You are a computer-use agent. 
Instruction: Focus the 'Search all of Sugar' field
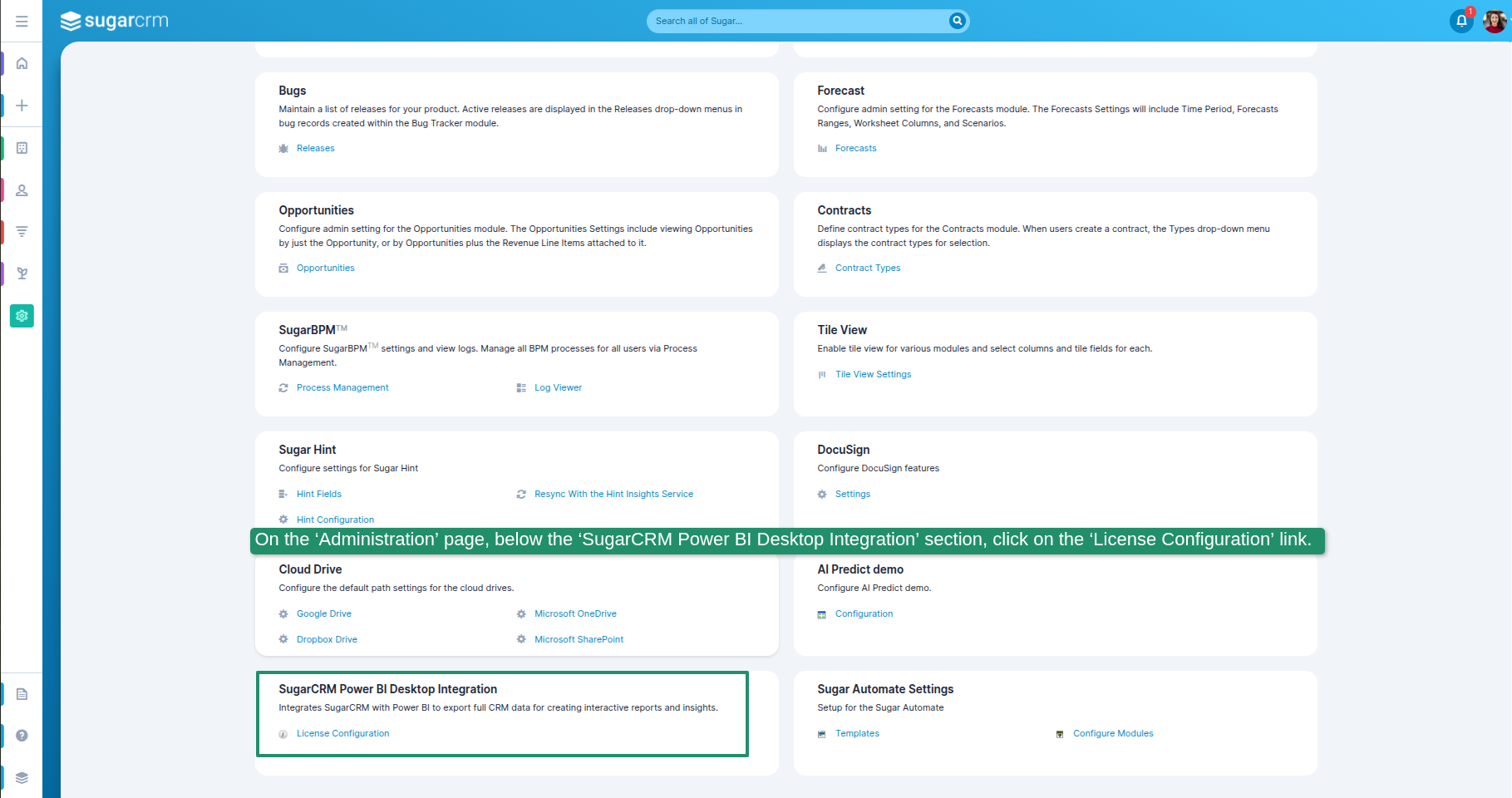798,21
